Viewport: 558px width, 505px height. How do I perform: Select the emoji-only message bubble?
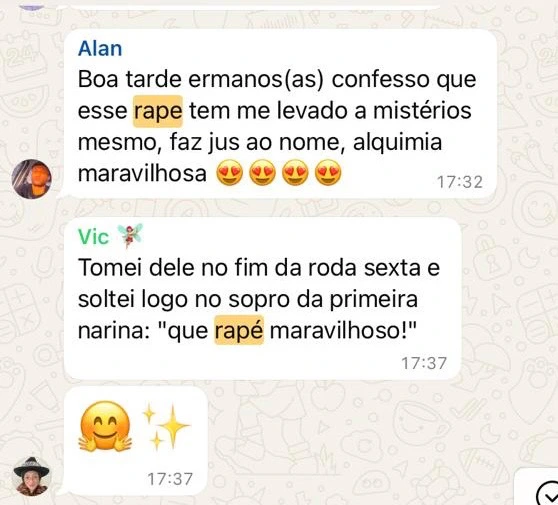click(x=136, y=441)
